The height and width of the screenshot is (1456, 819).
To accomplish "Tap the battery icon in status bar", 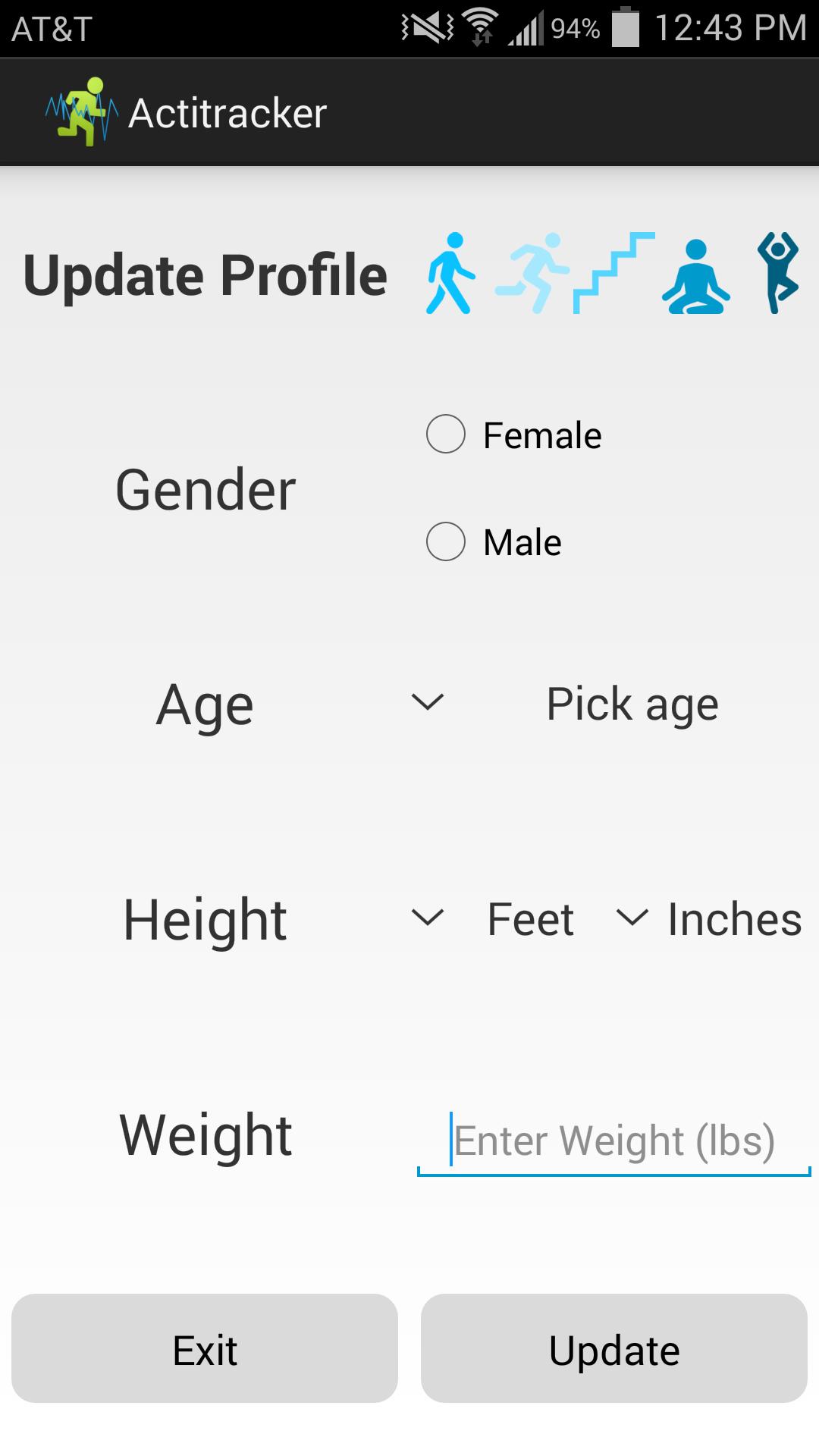I will point(626,28).
